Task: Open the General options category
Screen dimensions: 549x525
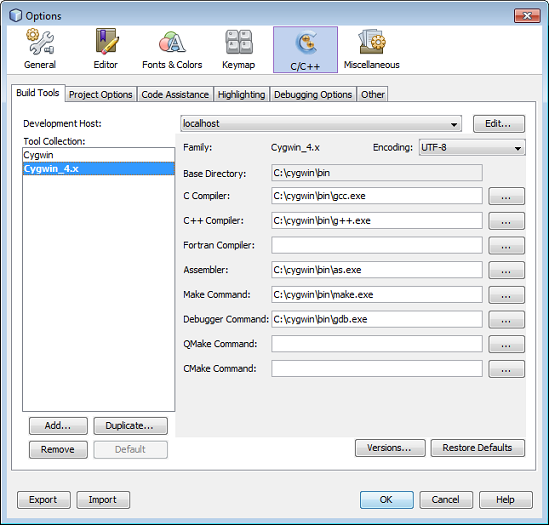Action: (x=40, y=49)
